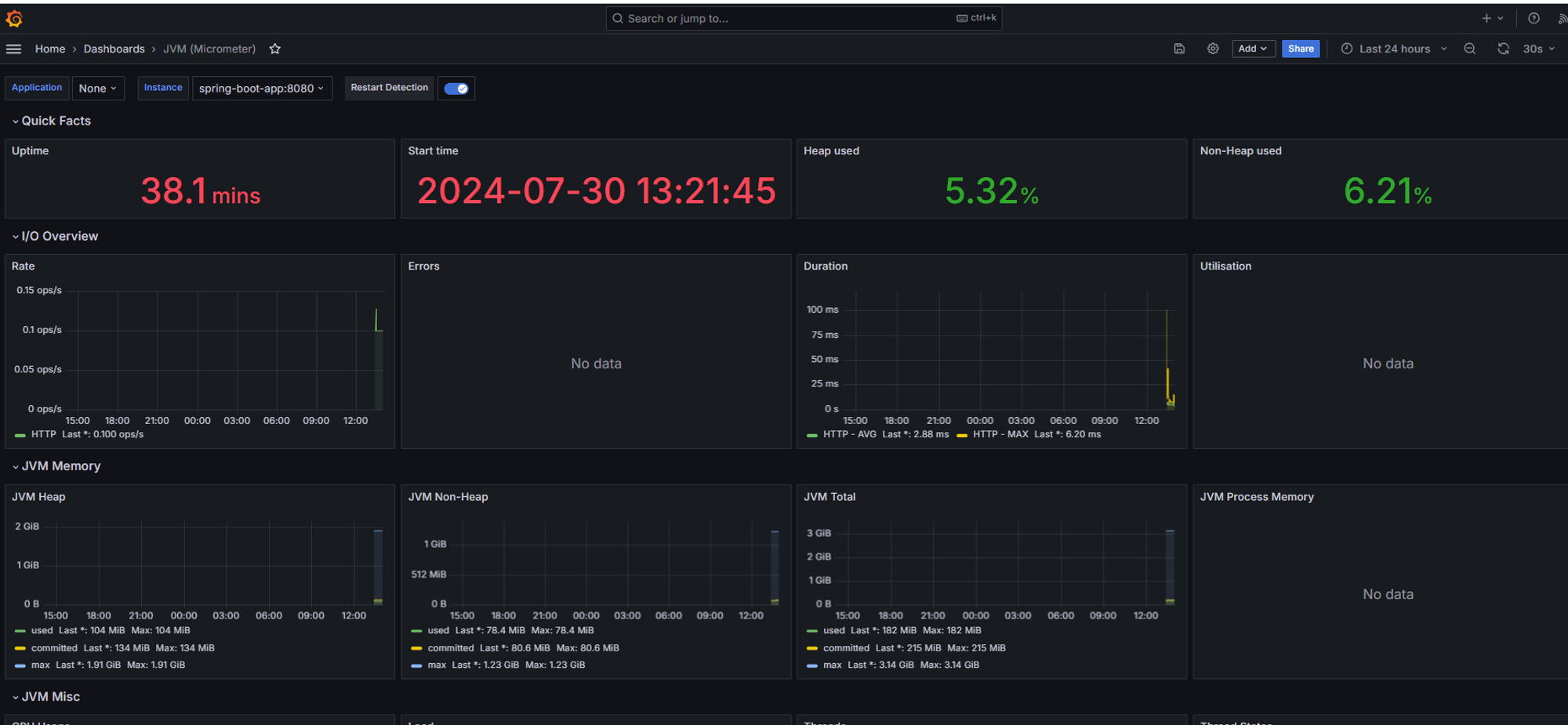
Task: Open the Application None dropdown
Action: pyautogui.click(x=98, y=89)
